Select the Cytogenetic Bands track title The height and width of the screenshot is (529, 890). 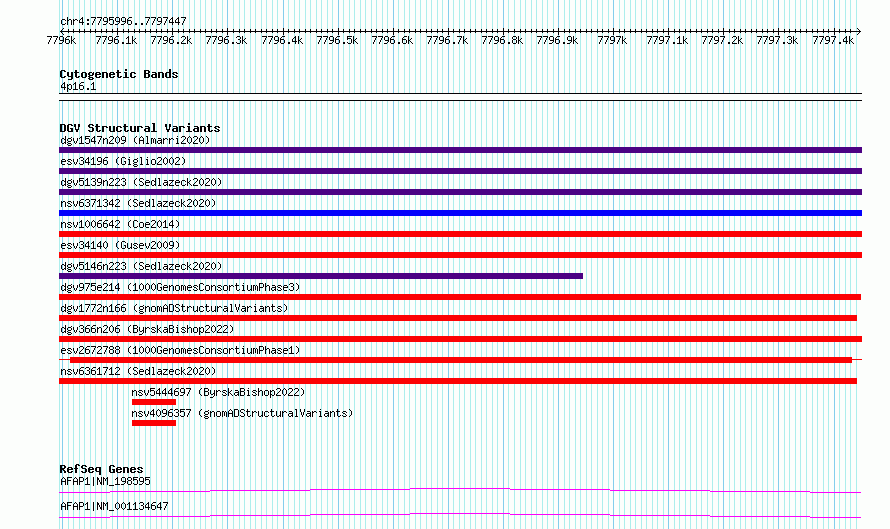tap(119, 74)
